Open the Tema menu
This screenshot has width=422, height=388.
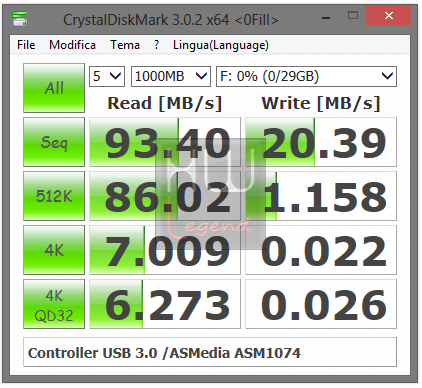(125, 45)
